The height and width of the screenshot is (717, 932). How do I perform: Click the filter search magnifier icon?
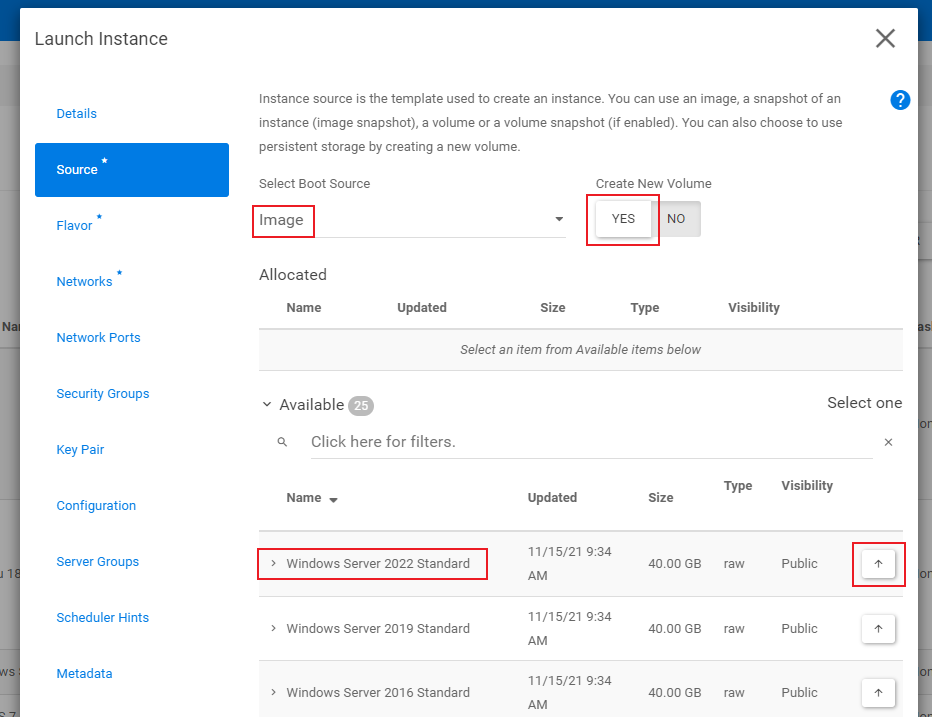point(282,442)
